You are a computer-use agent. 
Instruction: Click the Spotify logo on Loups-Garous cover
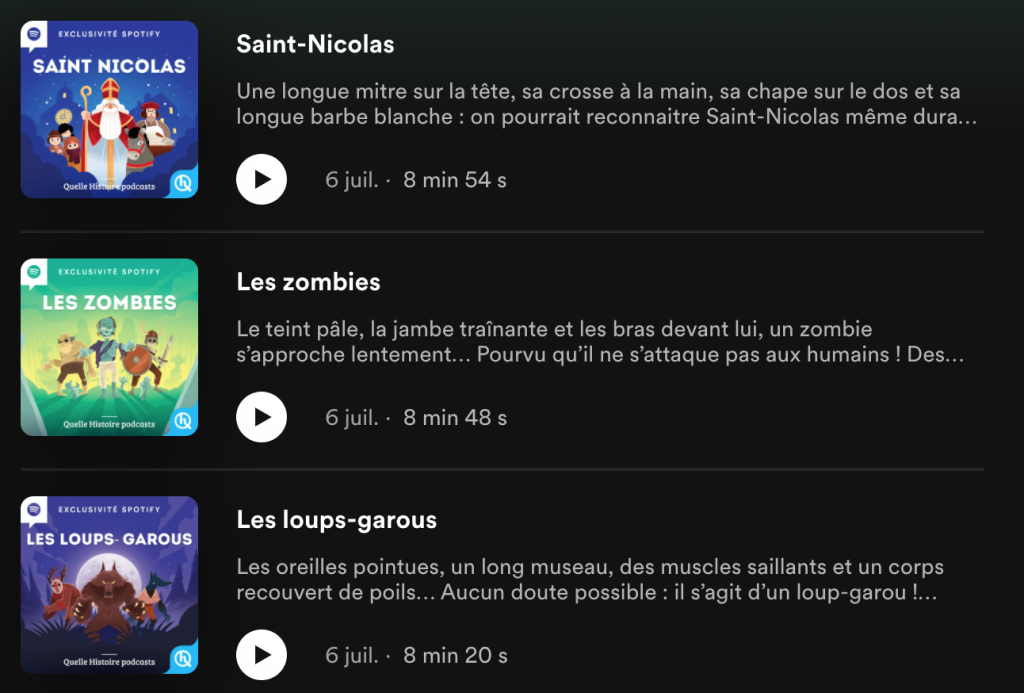[34, 510]
